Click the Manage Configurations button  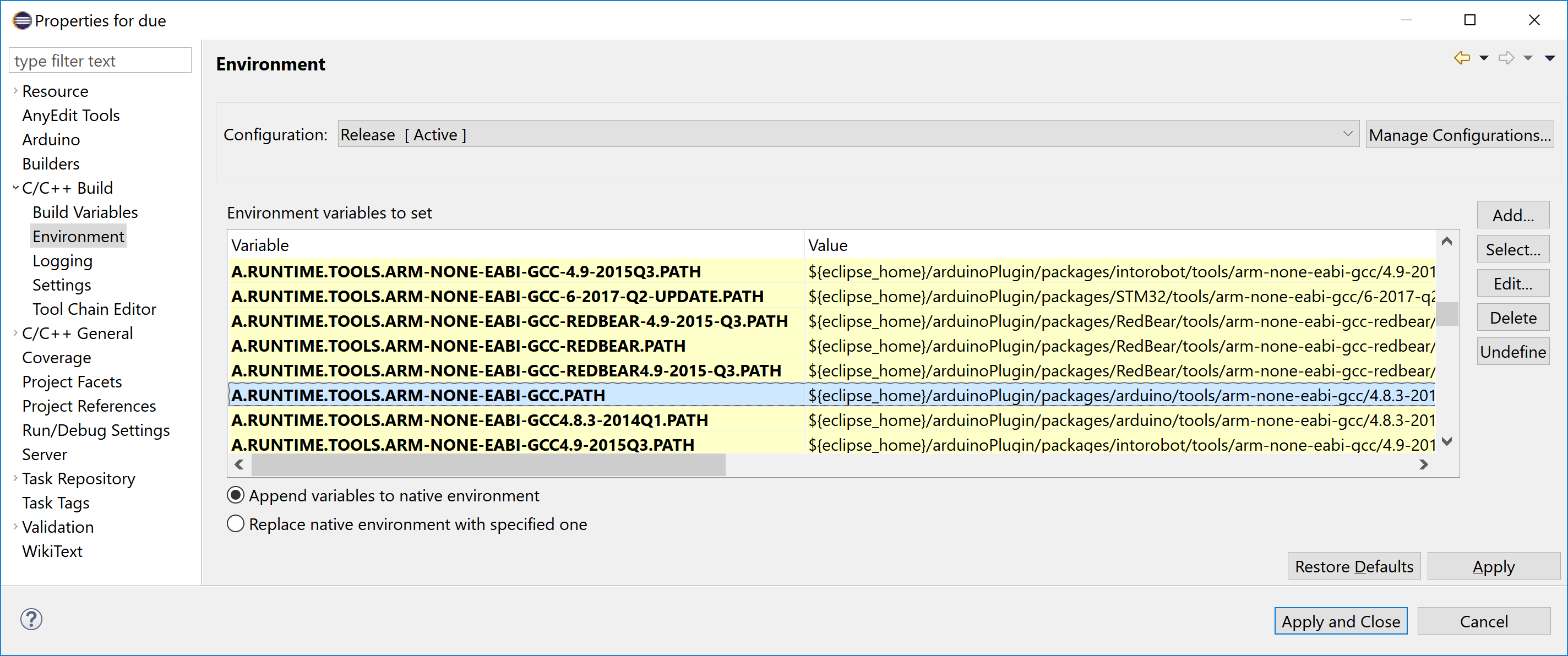click(1460, 134)
